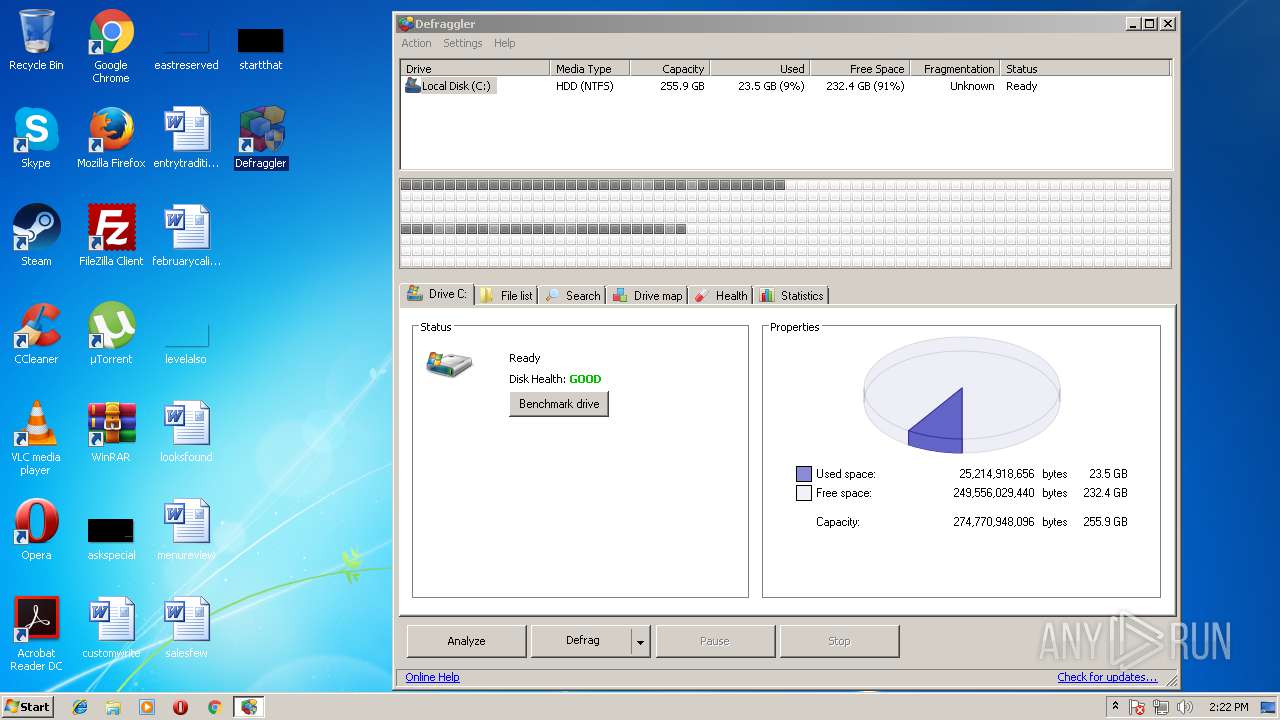The image size is (1280, 720).
Task: Click the disk usage pie chart
Action: [x=962, y=397]
